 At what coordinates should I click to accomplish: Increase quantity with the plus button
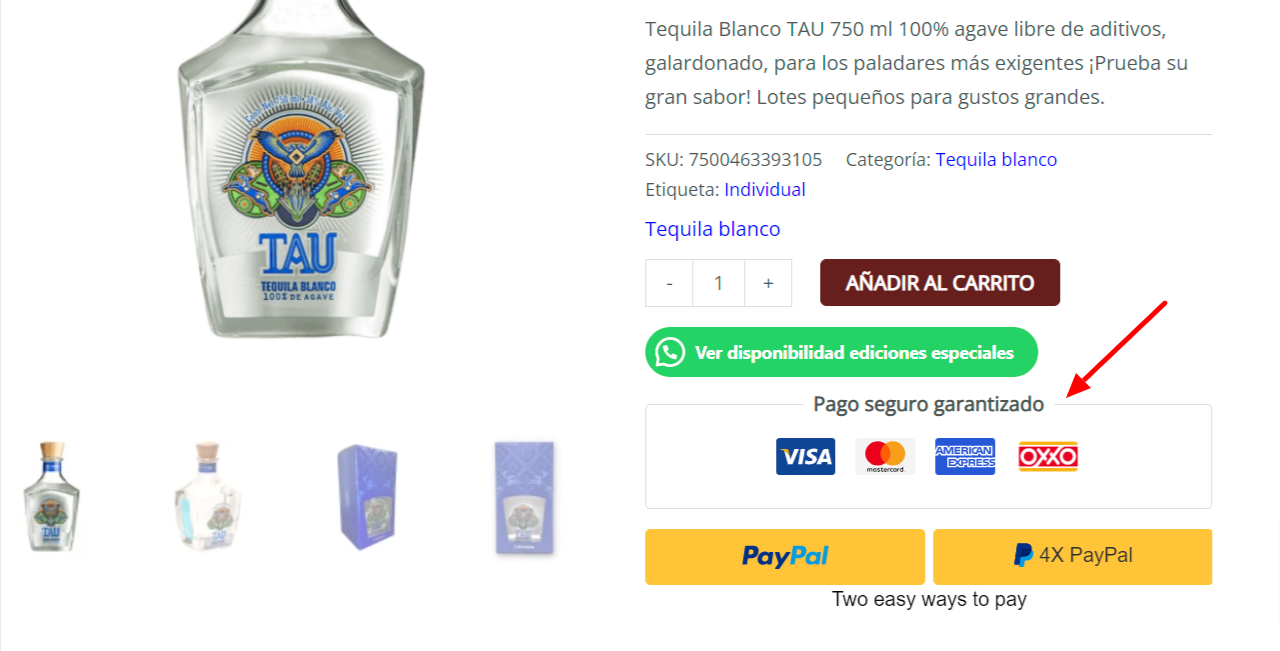point(768,283)
